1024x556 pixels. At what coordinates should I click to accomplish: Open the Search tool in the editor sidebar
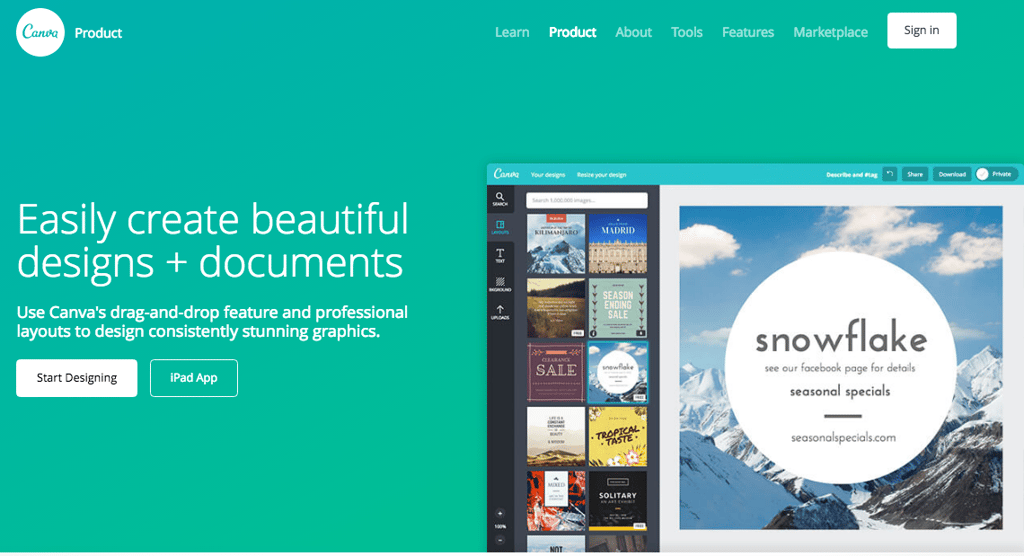click(x=500, y=199)
